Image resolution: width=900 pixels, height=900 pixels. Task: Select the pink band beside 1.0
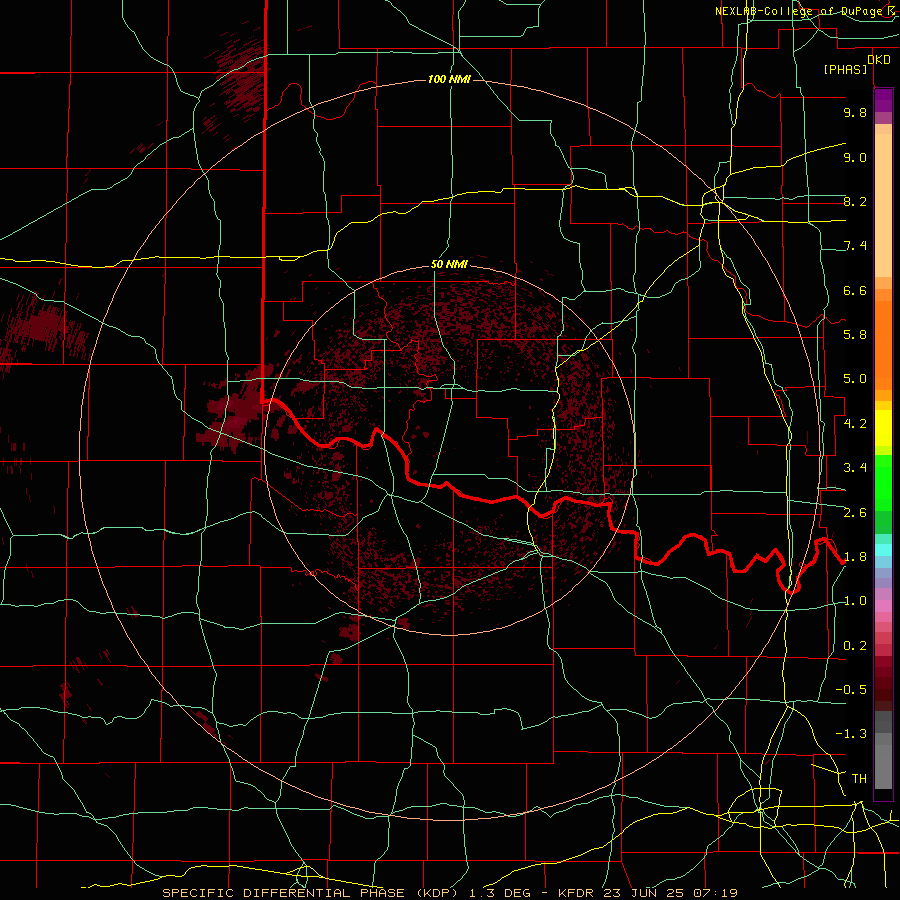pos(883,606)
